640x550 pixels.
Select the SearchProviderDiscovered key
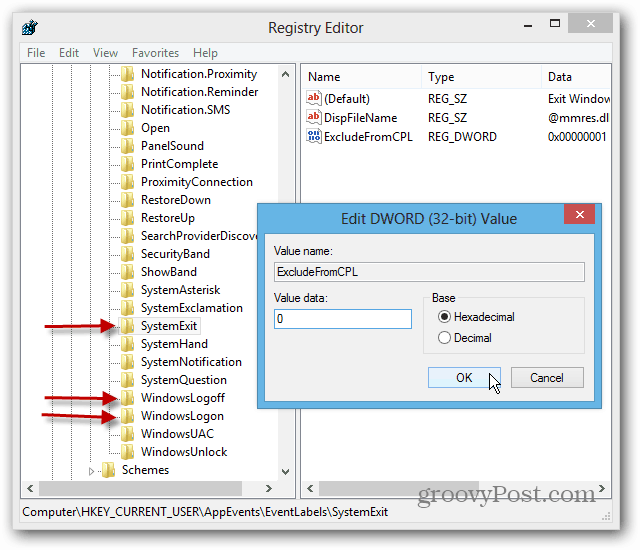[199, 236]
